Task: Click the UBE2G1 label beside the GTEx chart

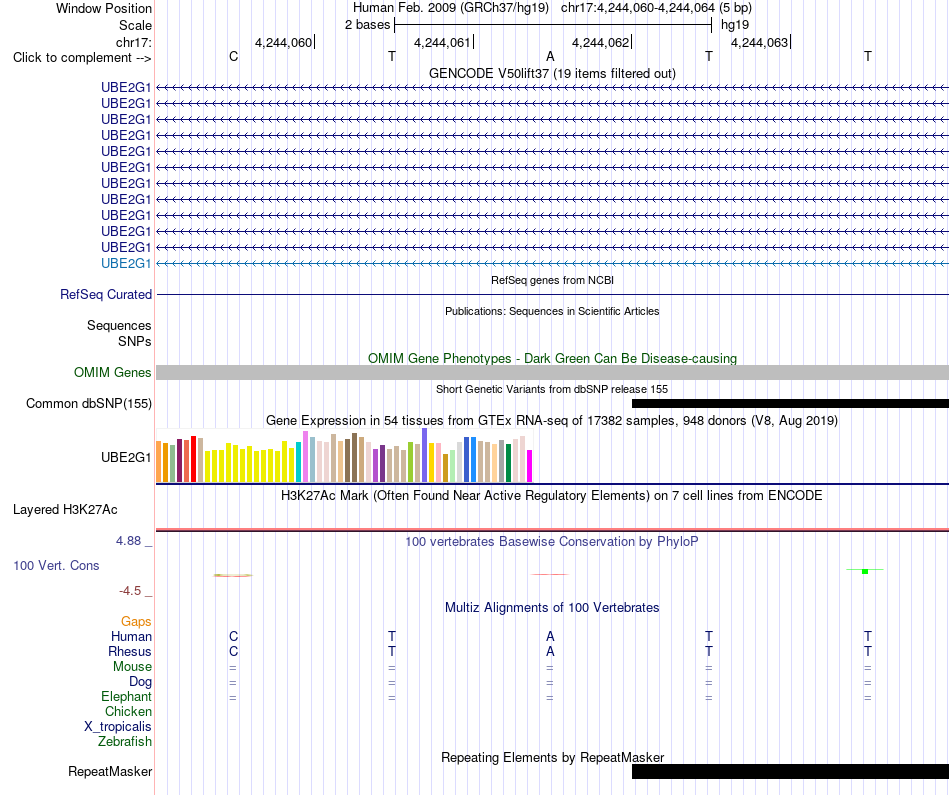Action: (x=126, y=457)
